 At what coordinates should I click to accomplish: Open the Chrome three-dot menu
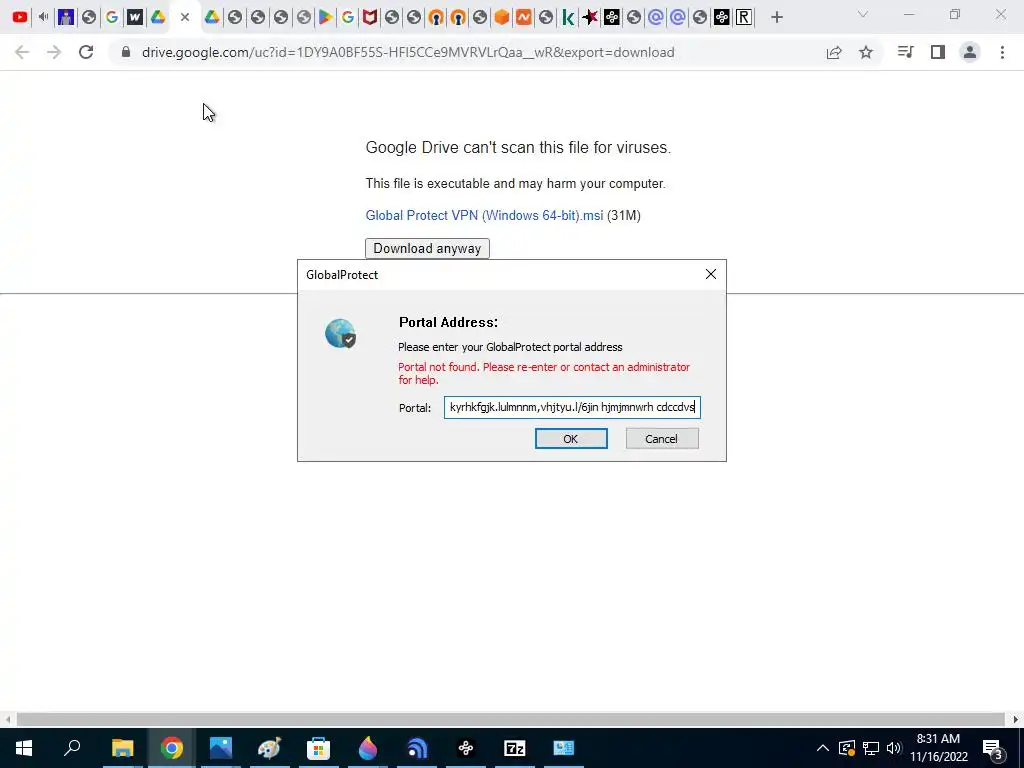(x=1002, y=52)
